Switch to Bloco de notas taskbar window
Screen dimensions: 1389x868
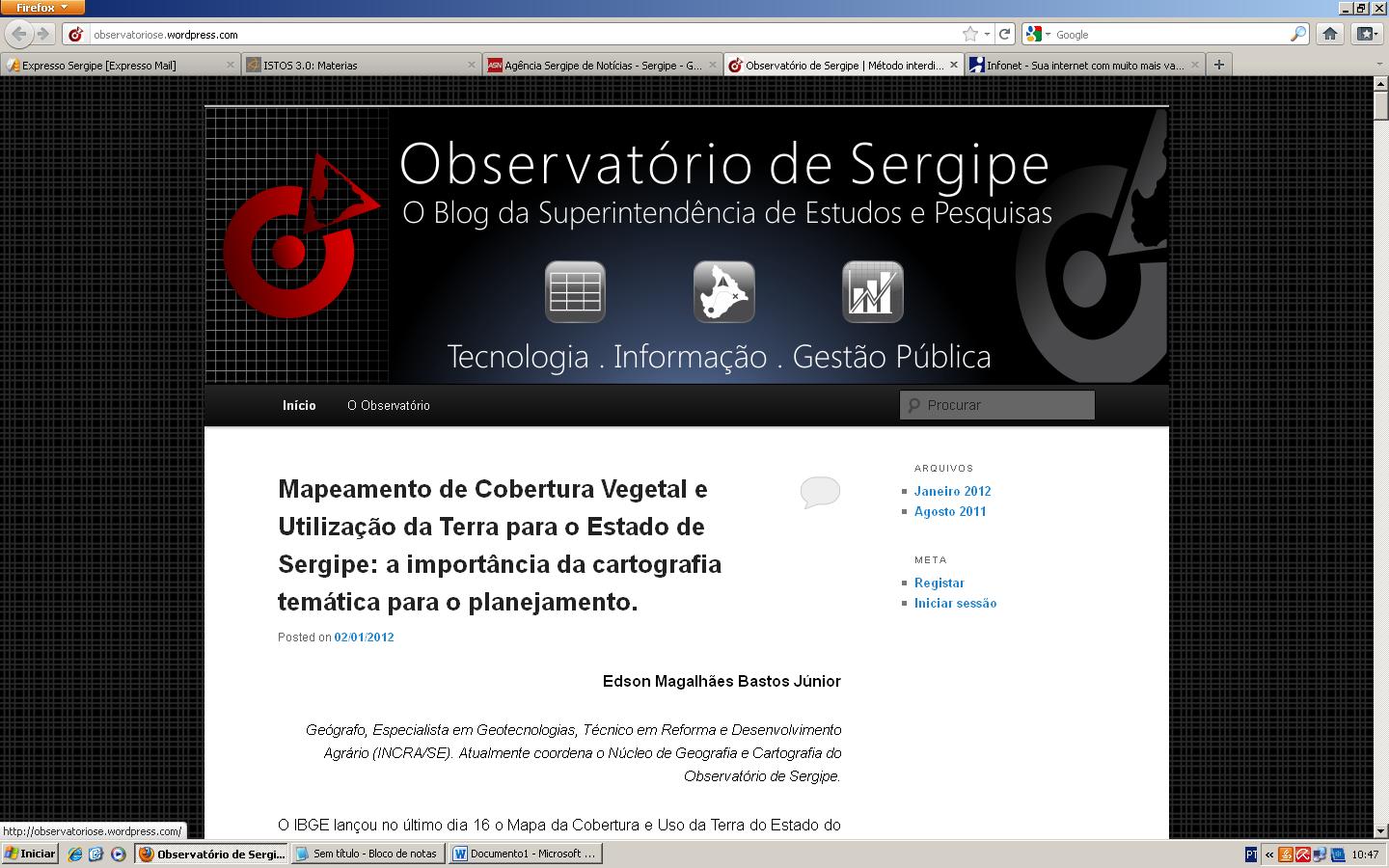(369, 854)
